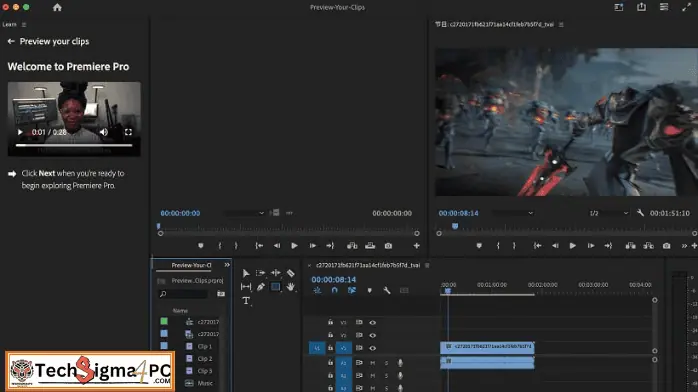This screenshot has width=698, height=392.
Task: Create new bin in Project panel
Action: point(221,294)
